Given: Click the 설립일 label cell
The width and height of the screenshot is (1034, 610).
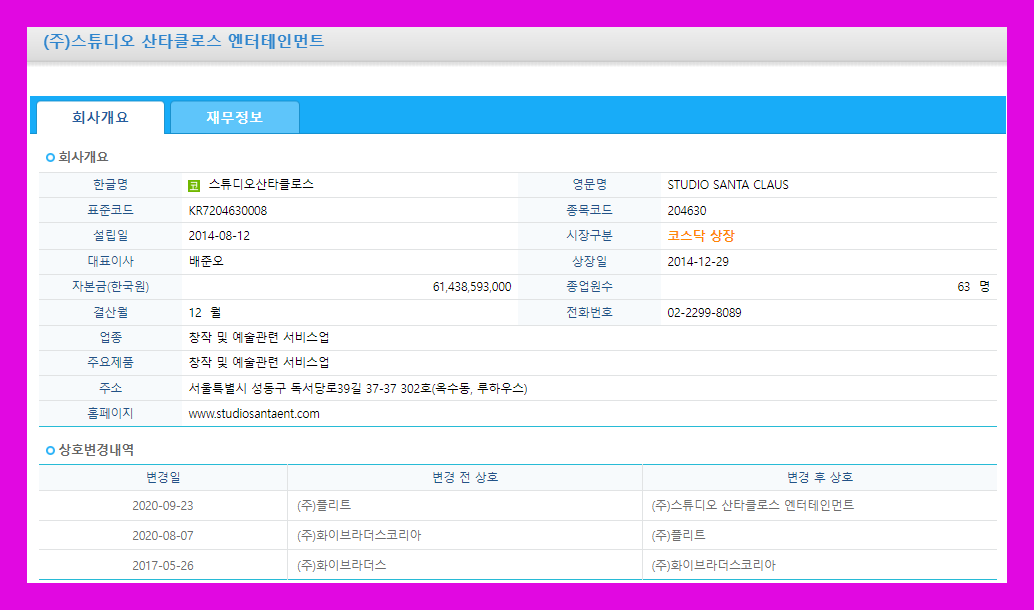Looking at the screenshot, I should [x=110, y=236].
